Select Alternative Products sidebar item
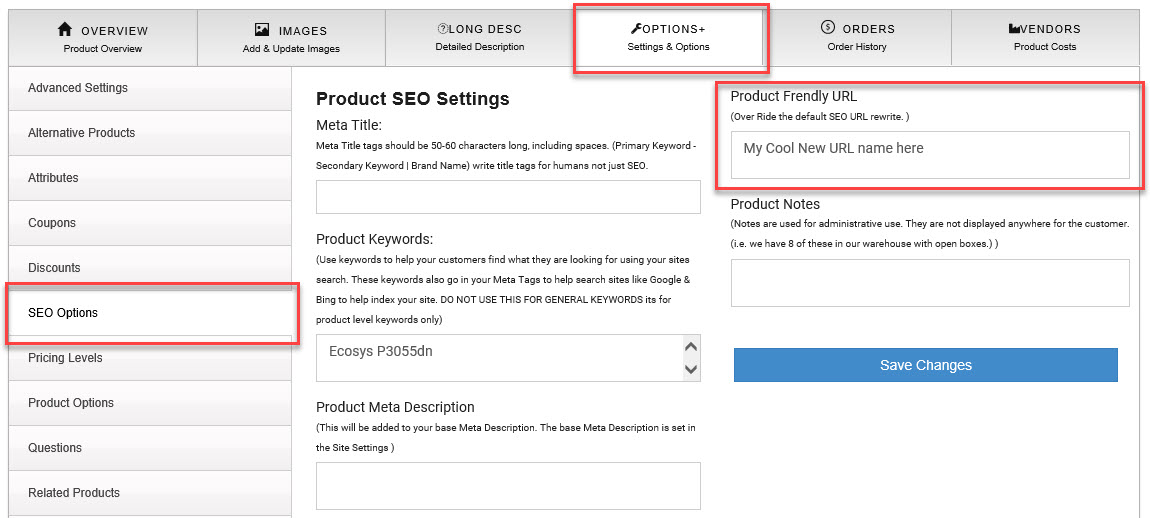The image size is (1150, 518). pos(81,133)
